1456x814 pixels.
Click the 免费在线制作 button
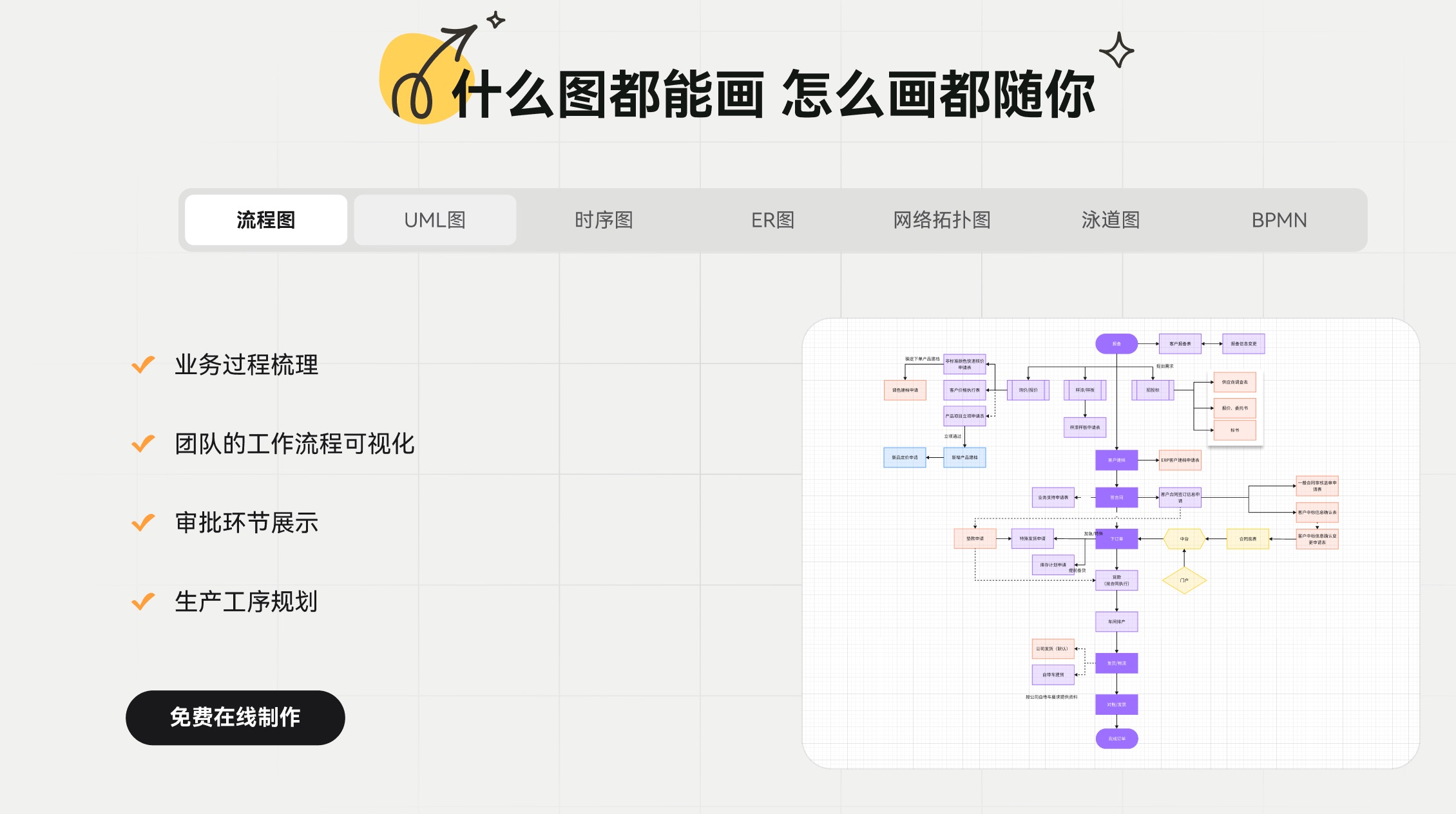pyautogui.click(x=235, y=717)
